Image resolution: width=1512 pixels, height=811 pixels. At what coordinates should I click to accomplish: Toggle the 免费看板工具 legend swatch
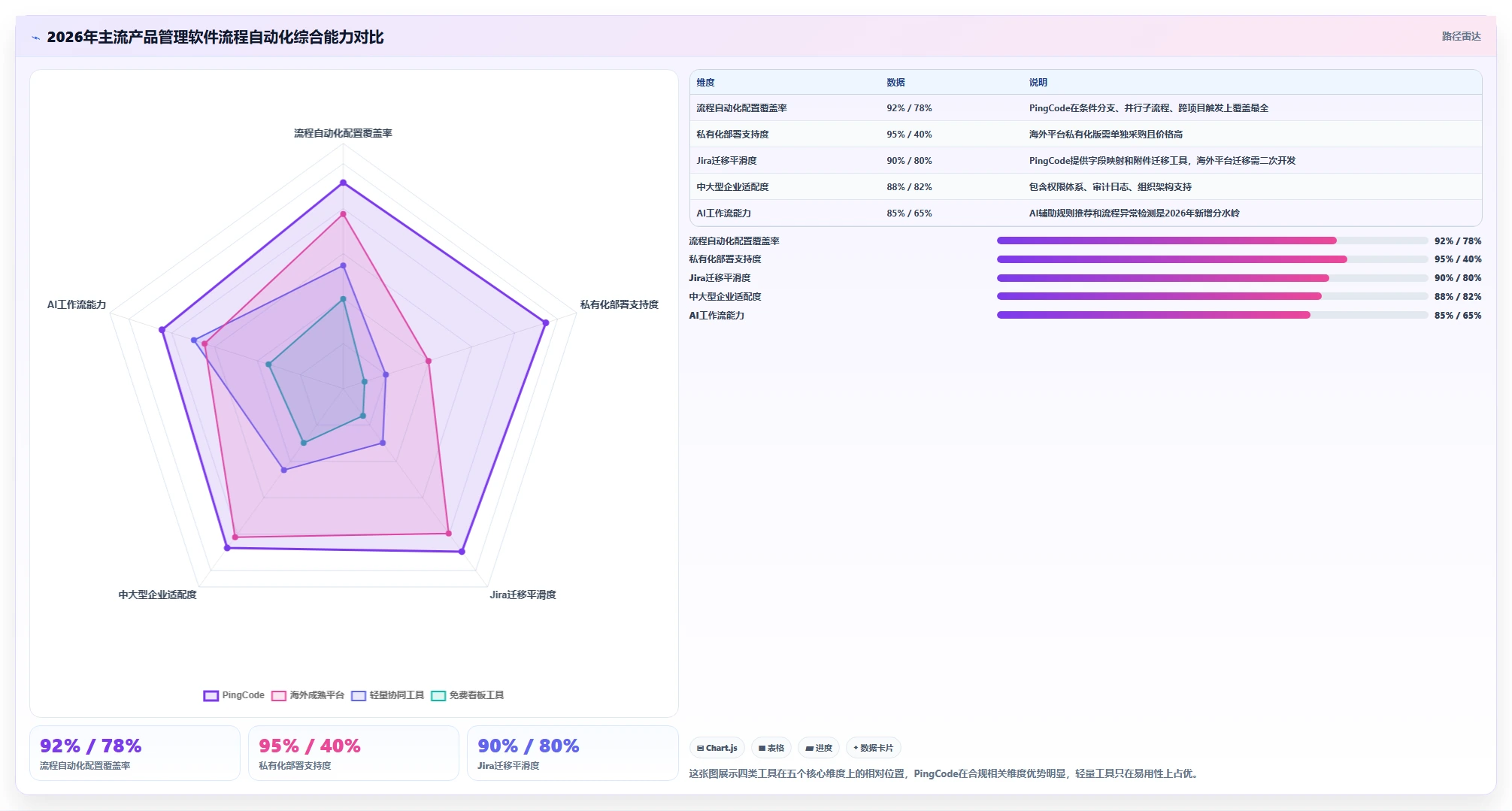[438, 696]
